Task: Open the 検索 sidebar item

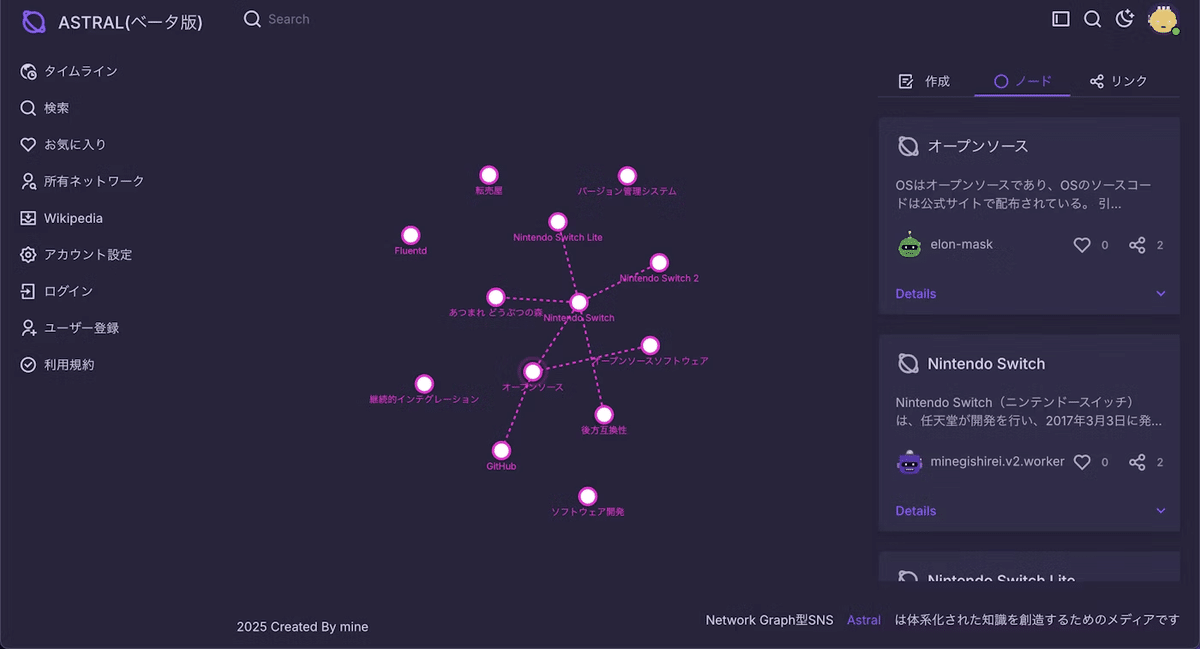Action: pyautogui.click(x=45, y=108)
